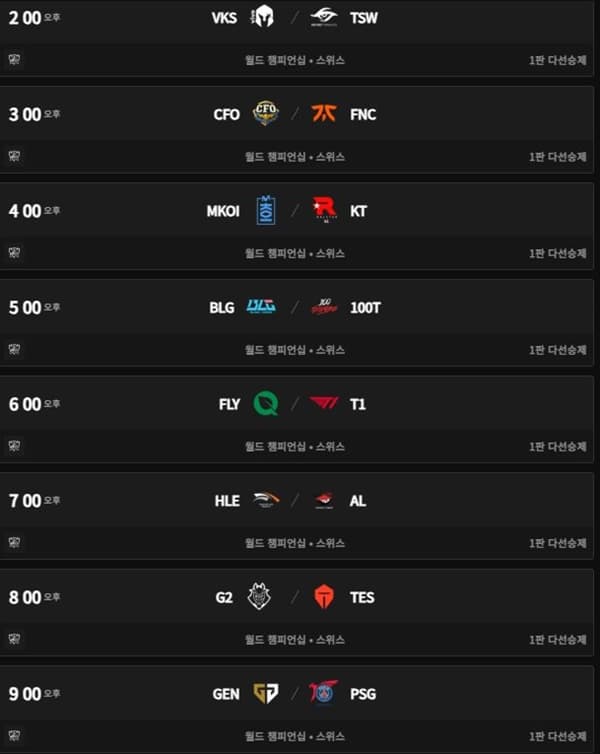Click the HLE team logo

click(265, 500)
